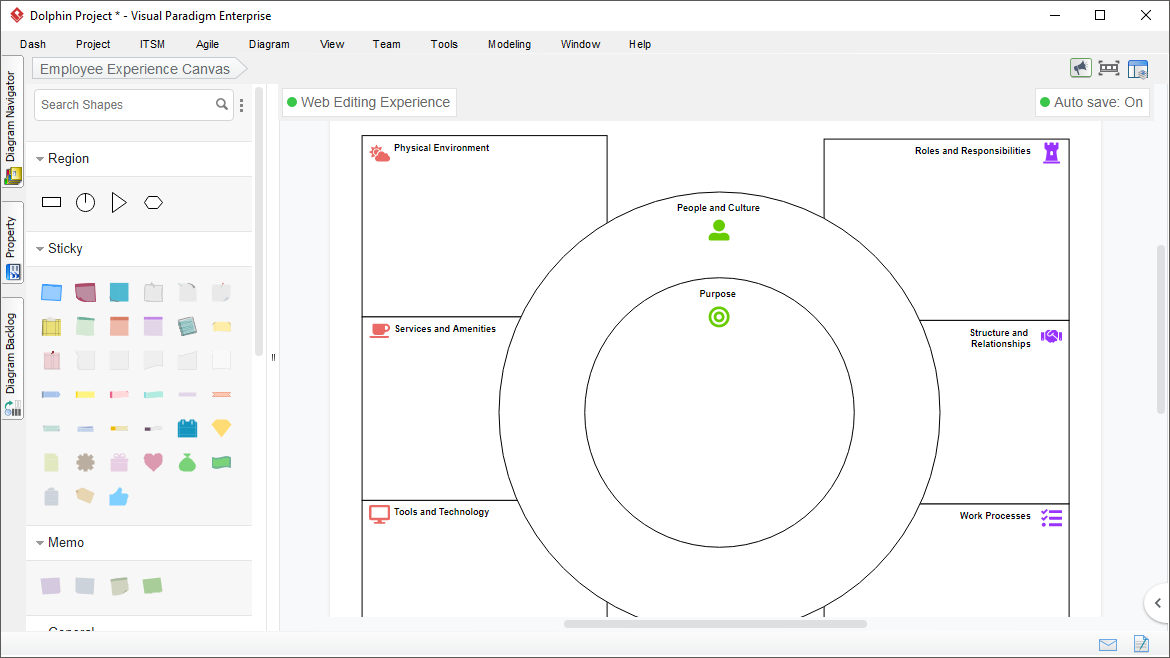Select the circle timer region shape
1170x658 pixels.
[x=86, y=202]
